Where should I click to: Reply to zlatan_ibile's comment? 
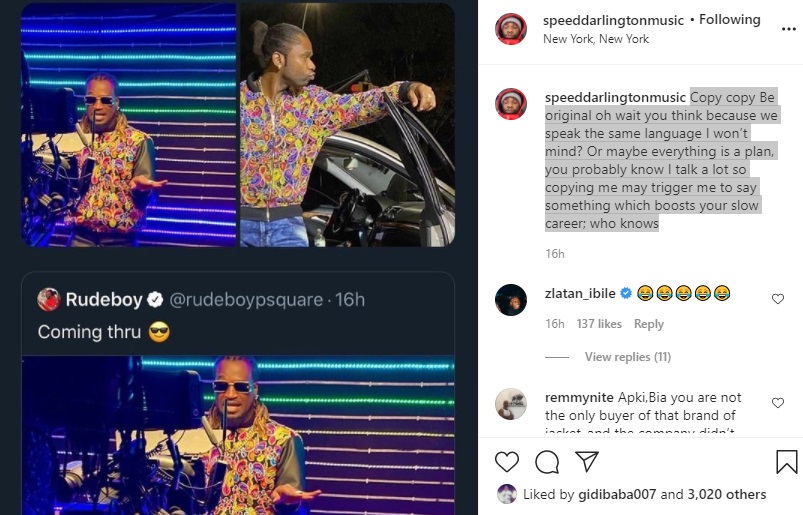coord(648,324)
